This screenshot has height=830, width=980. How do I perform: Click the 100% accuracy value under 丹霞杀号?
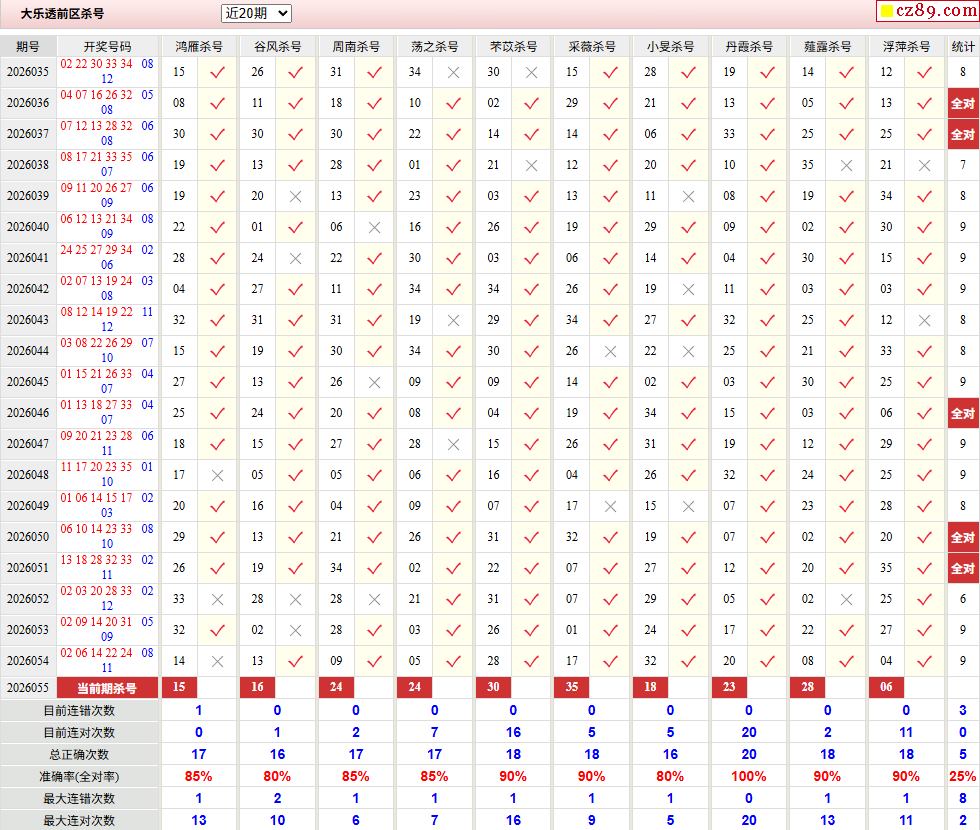749,776
